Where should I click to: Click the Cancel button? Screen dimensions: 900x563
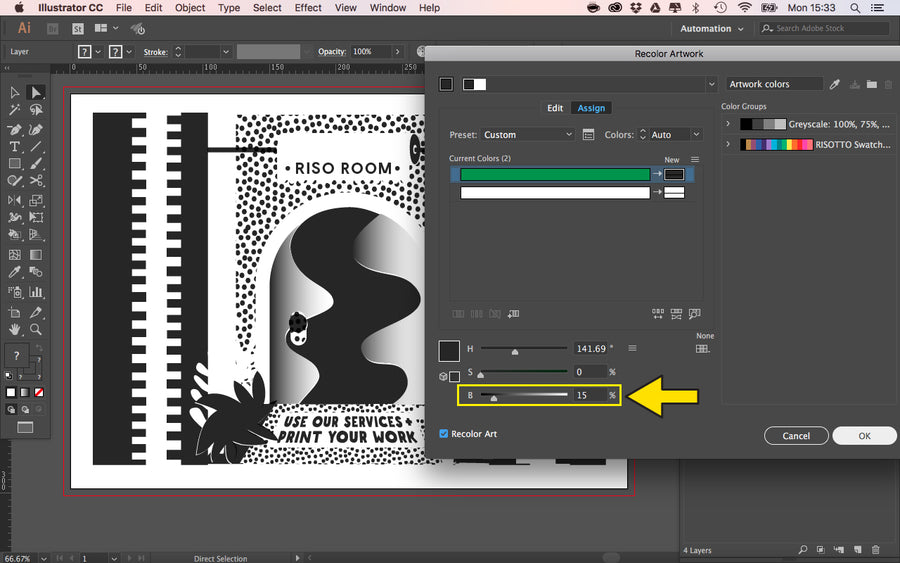796,436
